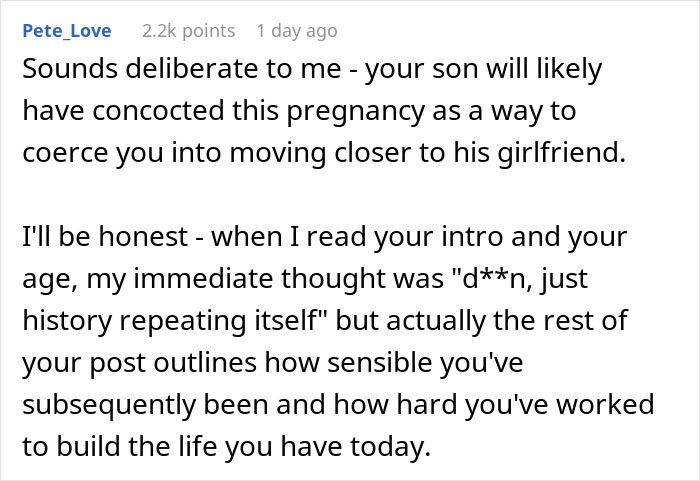Open the Pete_Love user profile link
Image resolution: width=700 pixels, height=481 pixels.
point(67,31)
